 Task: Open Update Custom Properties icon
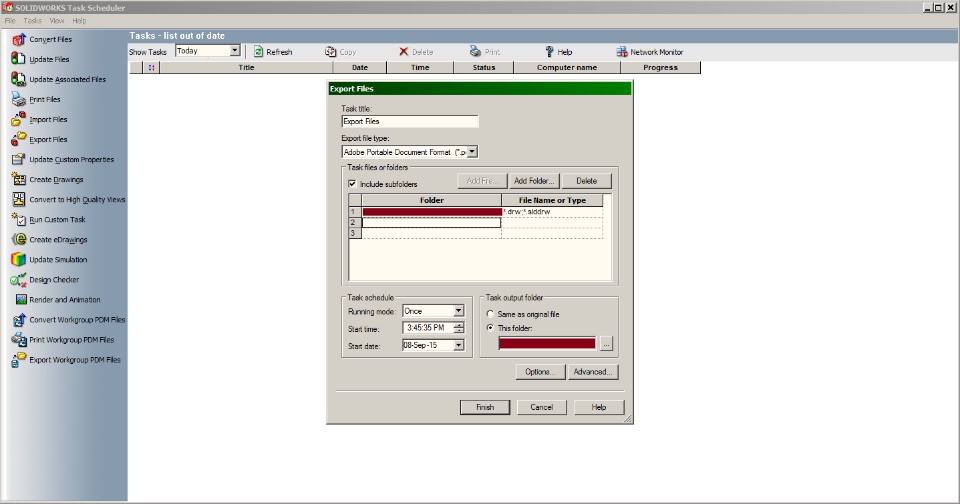point(18,159)
